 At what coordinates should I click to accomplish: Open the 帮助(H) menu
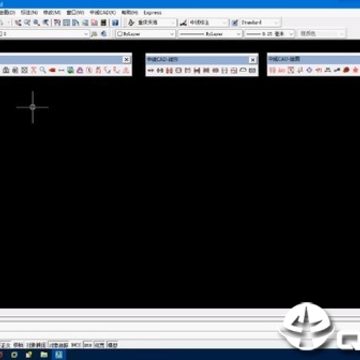(x=130, y=13)
